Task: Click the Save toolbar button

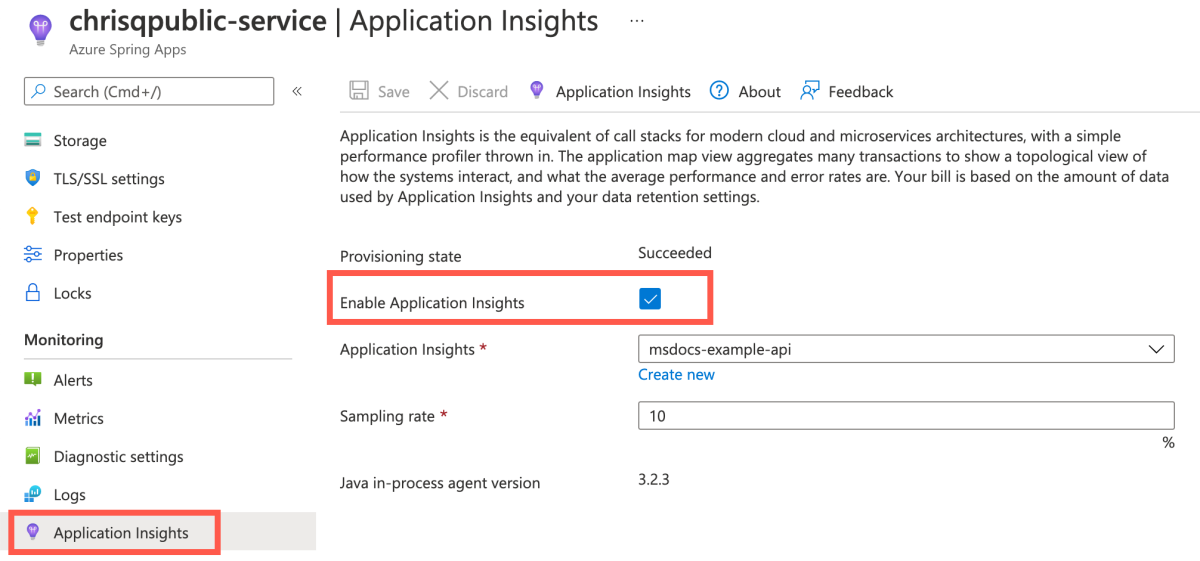Action: coord(379,91)
